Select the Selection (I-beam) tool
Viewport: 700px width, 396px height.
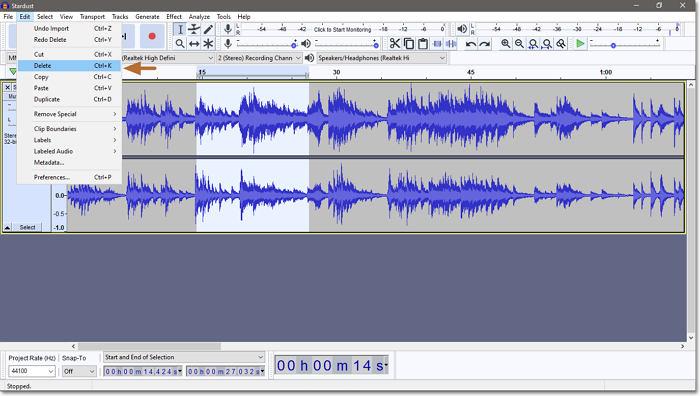tap(180, 29)
